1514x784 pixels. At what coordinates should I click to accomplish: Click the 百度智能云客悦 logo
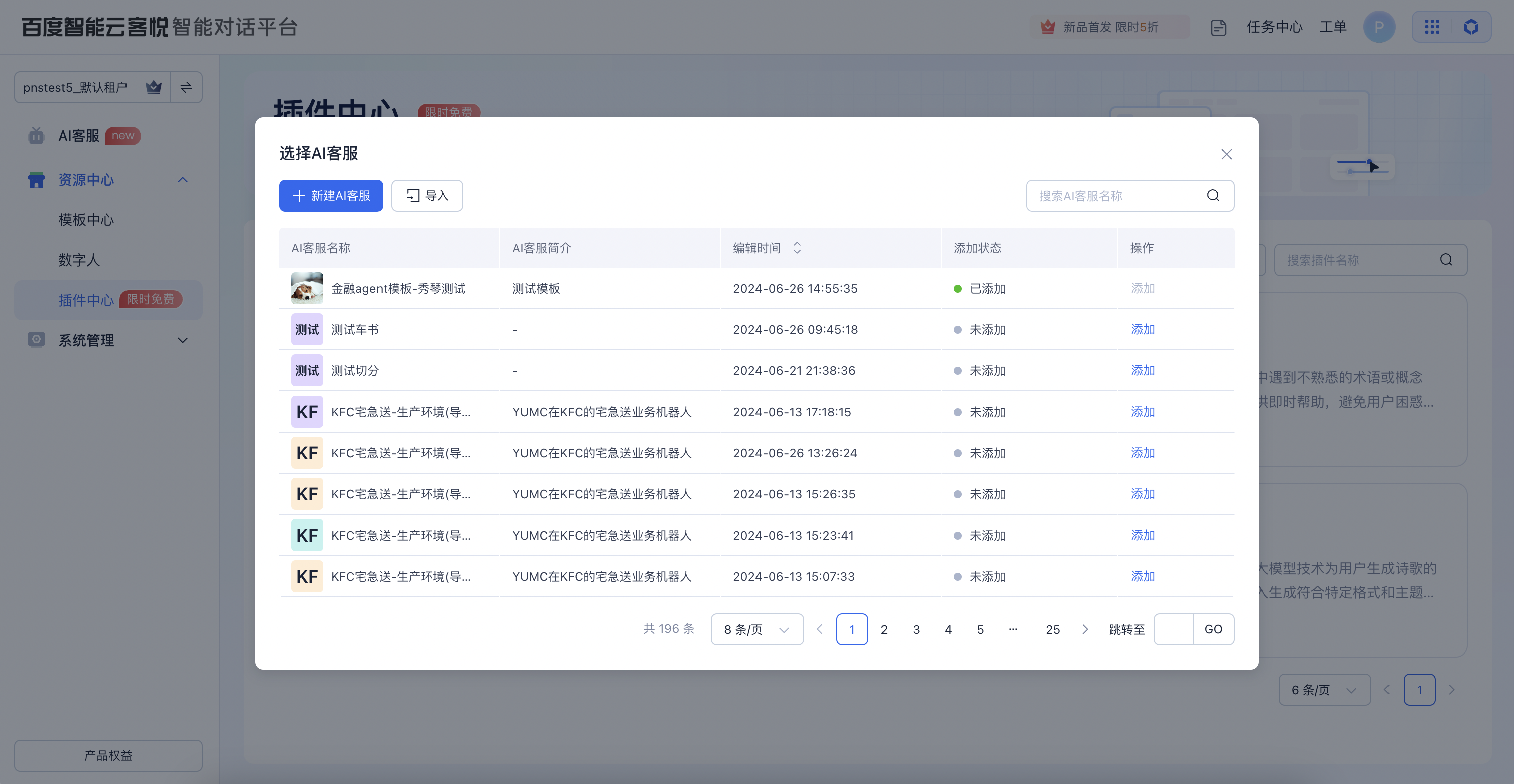[95, 27]
